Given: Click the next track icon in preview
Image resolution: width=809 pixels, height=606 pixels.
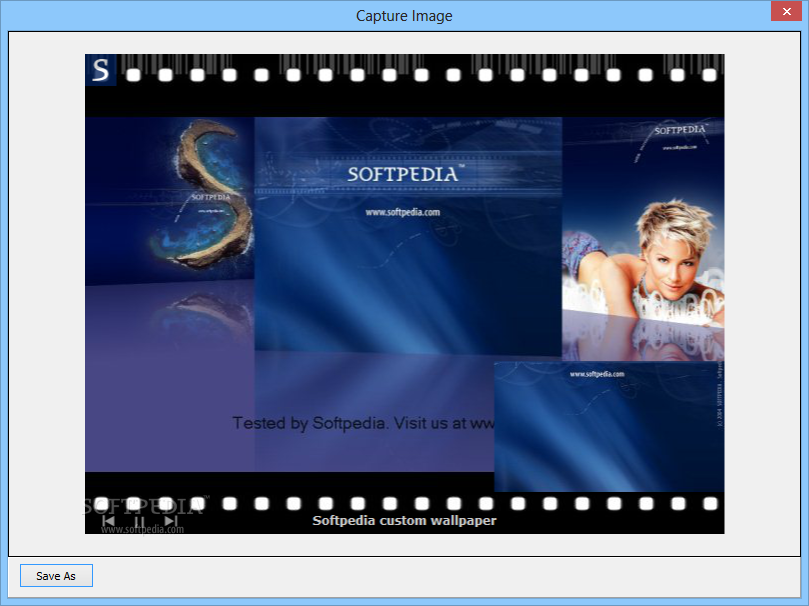Looking at the screenshot, I should pos(171,521).
